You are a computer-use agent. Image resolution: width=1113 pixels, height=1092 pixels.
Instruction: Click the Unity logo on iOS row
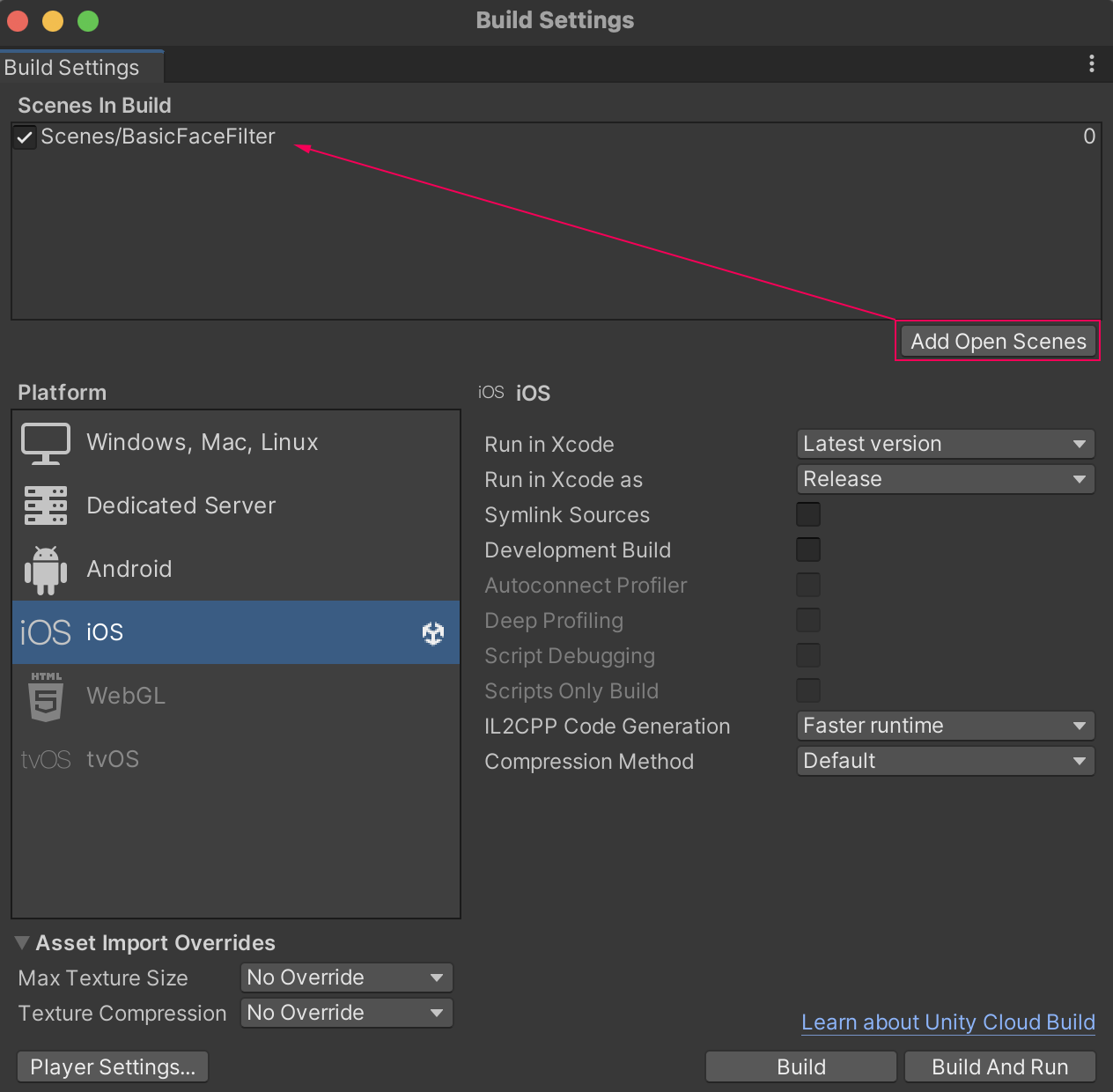pyautogui.click(x=433, y=632)
